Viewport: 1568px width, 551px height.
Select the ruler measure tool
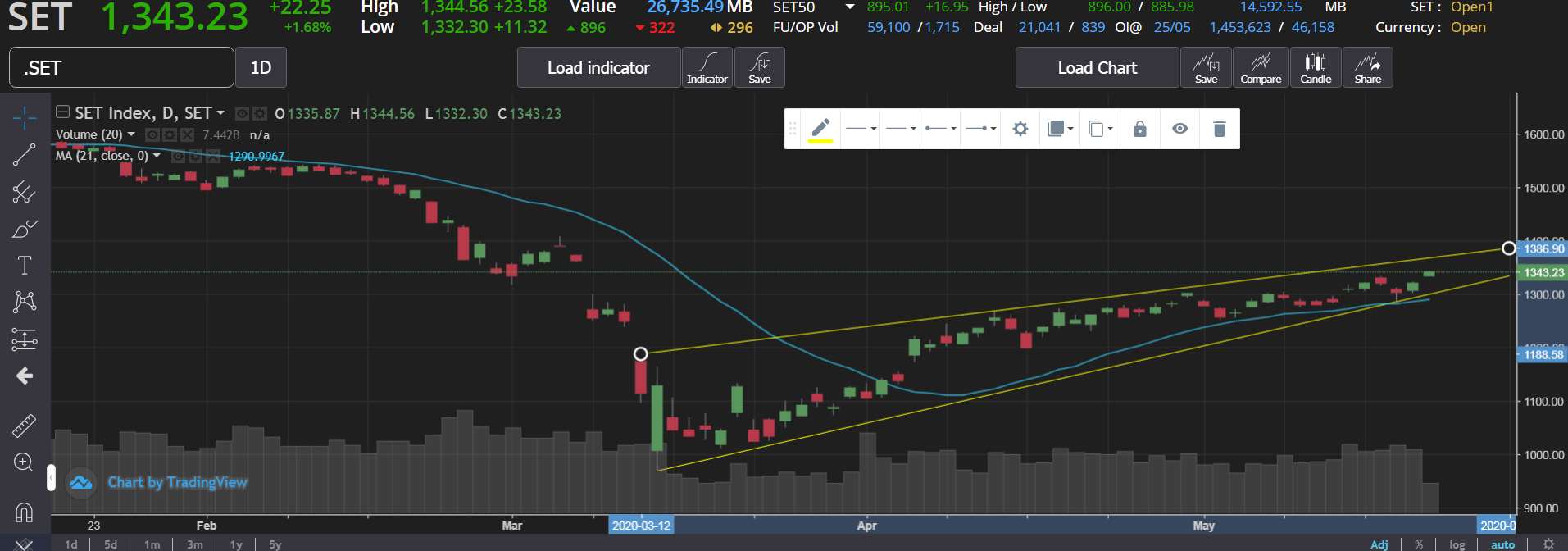point(25,425)
